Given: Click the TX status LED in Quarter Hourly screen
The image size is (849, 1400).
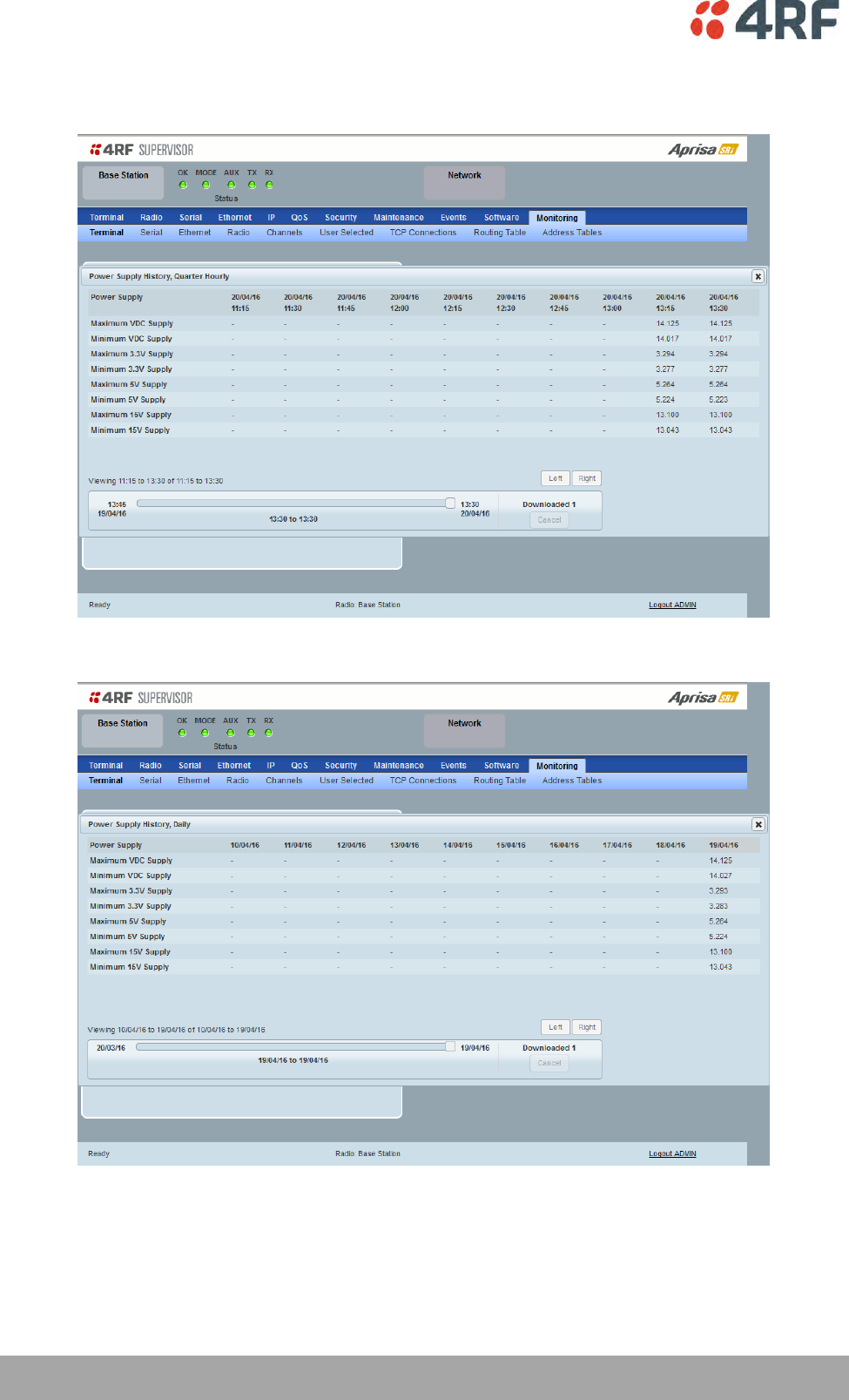Looking at the screenshot, I should [252, 185].
